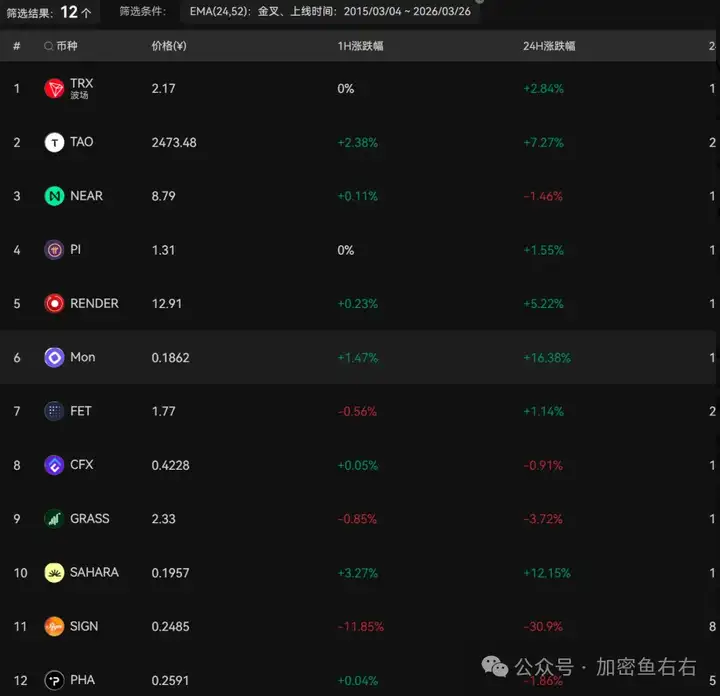Open the PHA coin name
720x696 pixels.
click(83, 680)
